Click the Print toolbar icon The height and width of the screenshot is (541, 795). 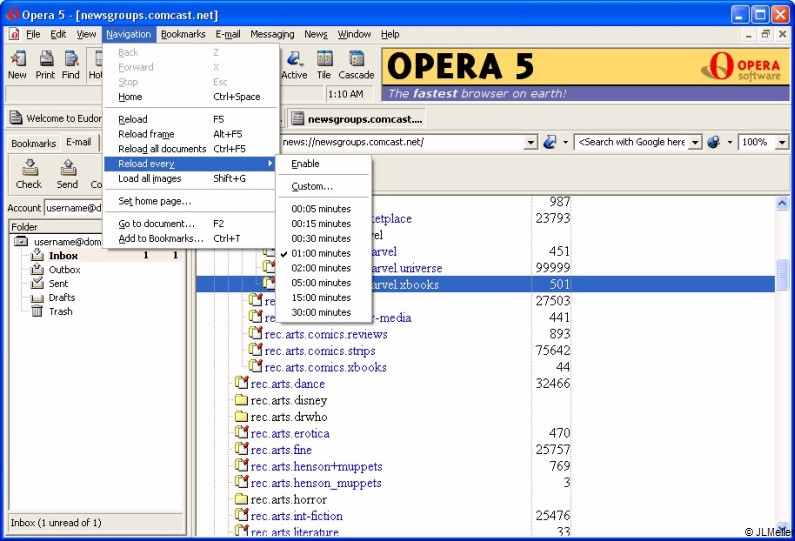coord(46,59)
